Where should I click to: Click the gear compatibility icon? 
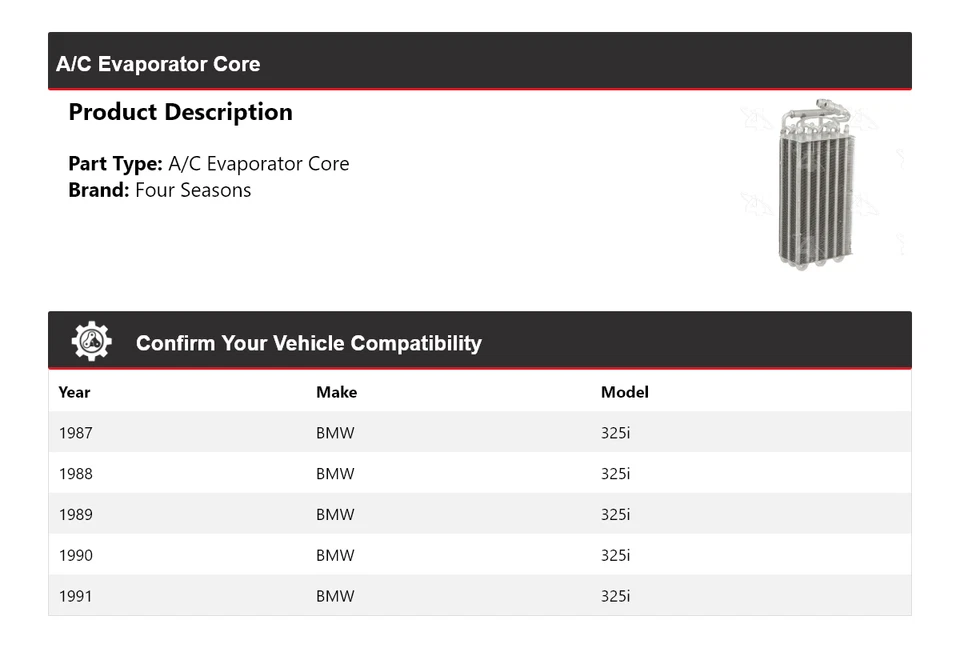click(91, 342)
